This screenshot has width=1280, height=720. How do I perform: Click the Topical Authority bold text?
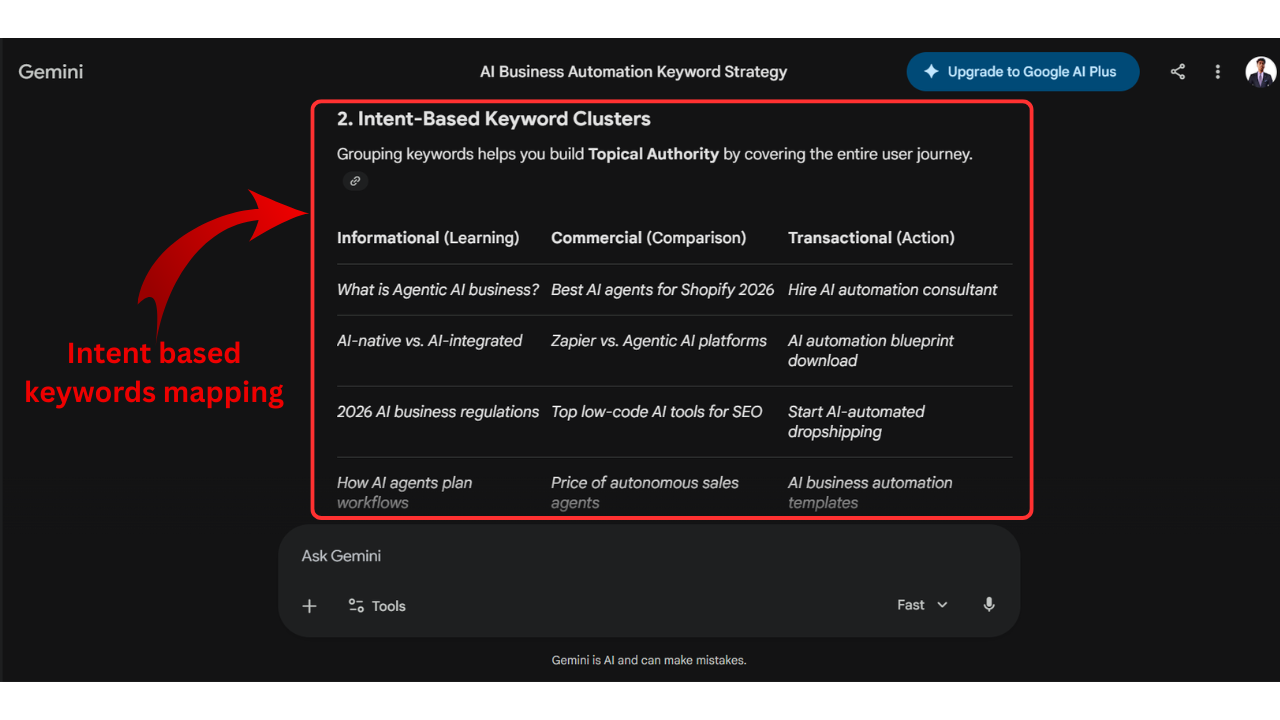[653, 154]
